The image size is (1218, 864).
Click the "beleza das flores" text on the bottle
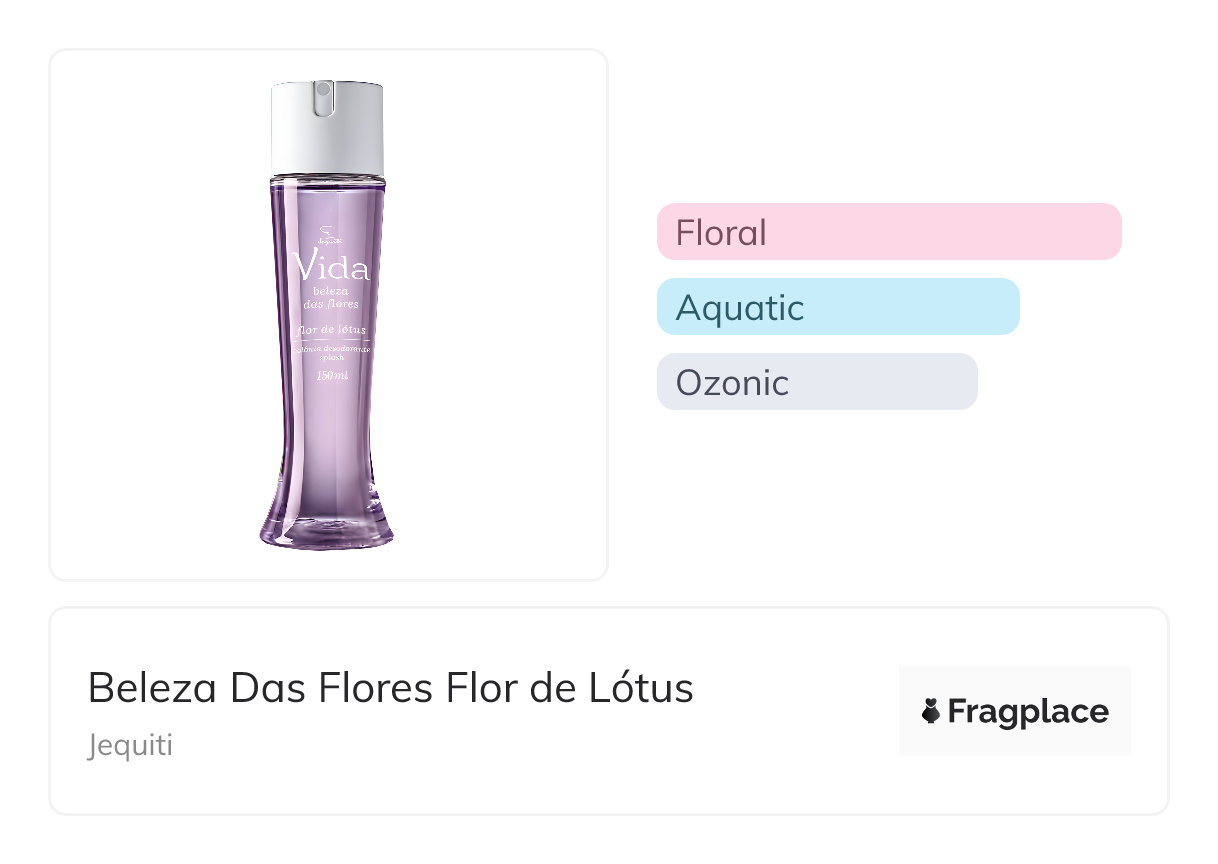pos(331,297)
